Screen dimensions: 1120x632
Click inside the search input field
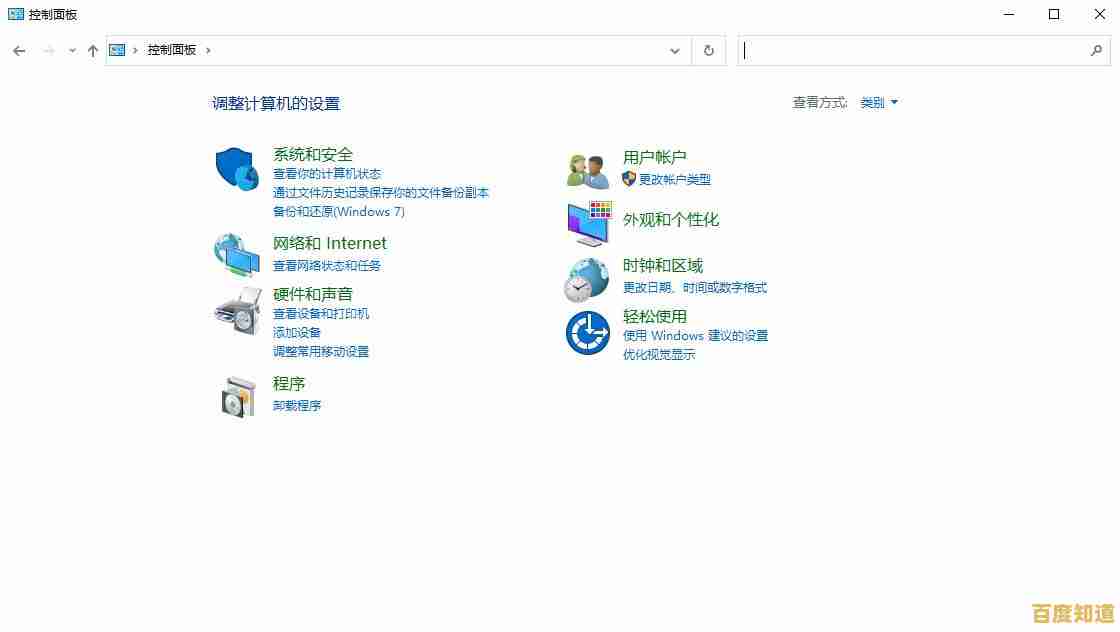tap(920, 50)
